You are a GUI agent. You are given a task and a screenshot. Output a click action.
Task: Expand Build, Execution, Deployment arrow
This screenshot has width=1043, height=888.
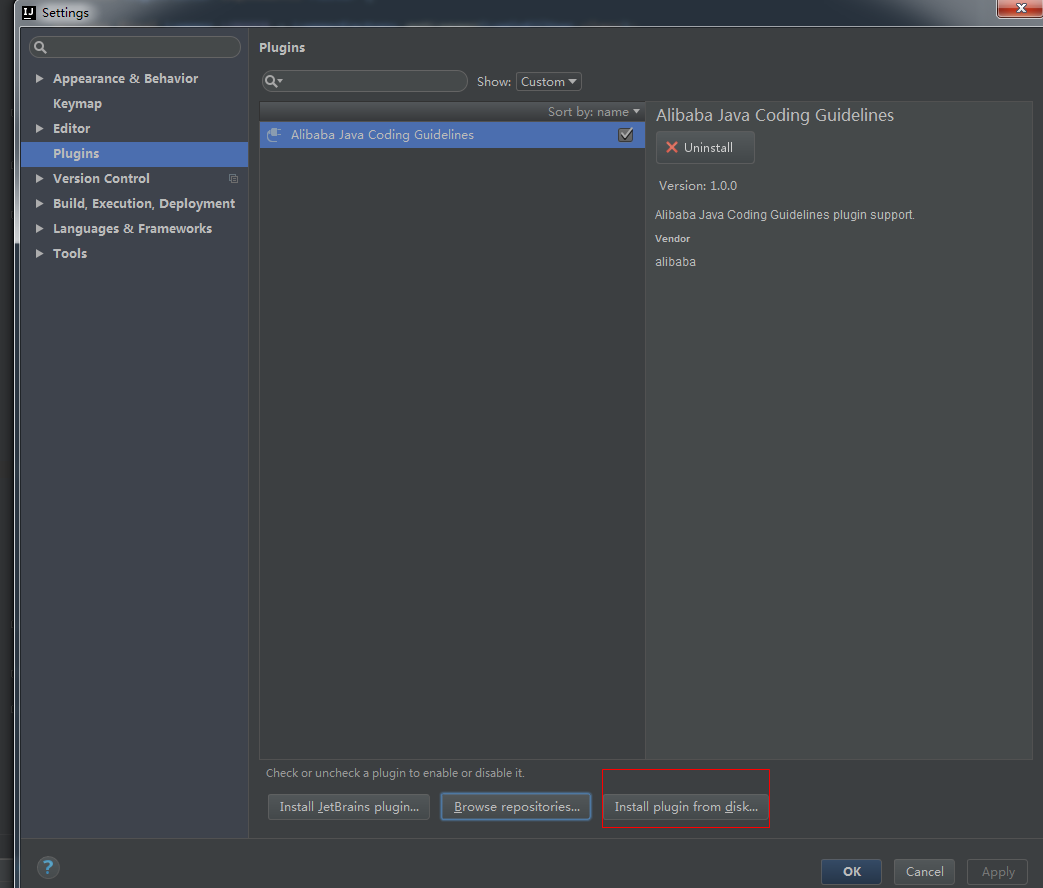point(39,204)
